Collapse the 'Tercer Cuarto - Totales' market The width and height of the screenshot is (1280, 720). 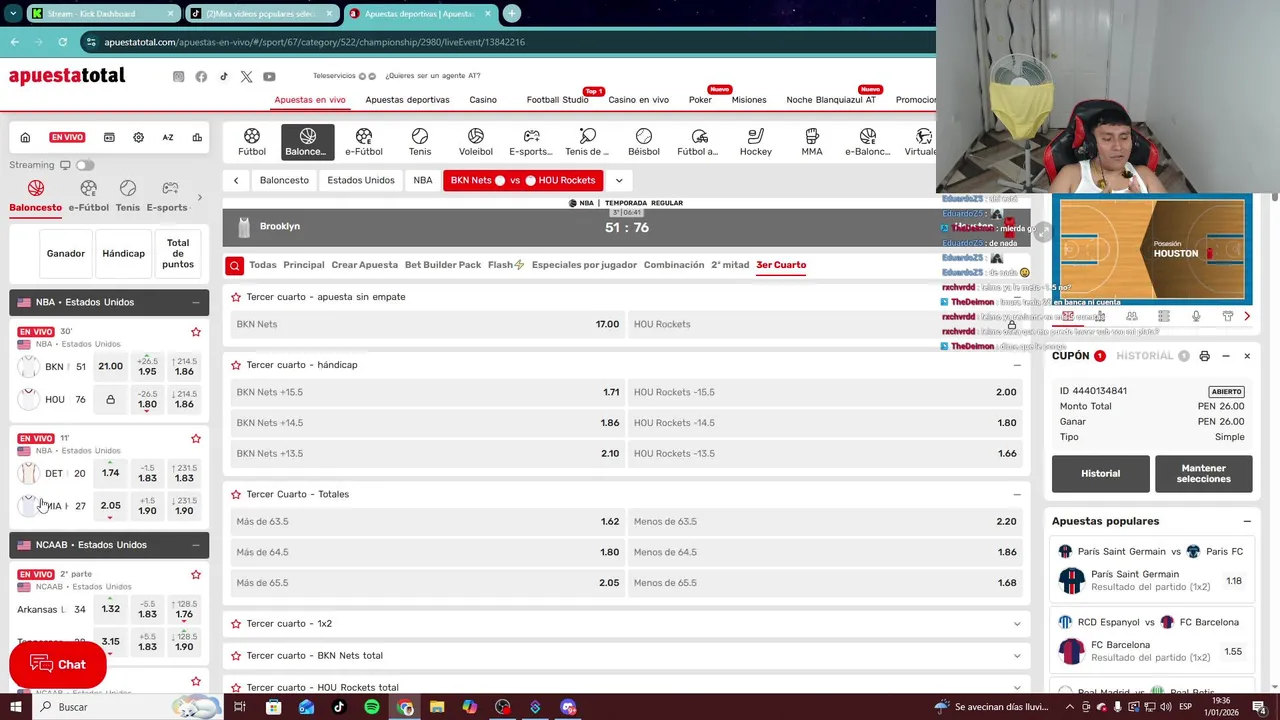[1017, 494]
